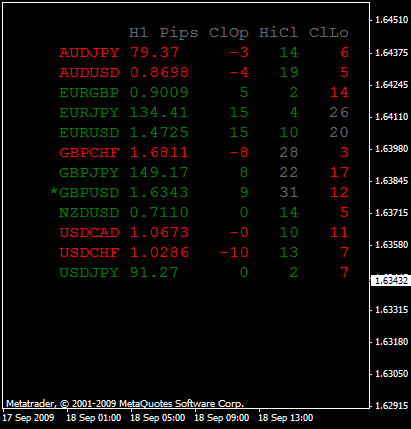Click the 17 Sep 2009 time label

point(29,418)
